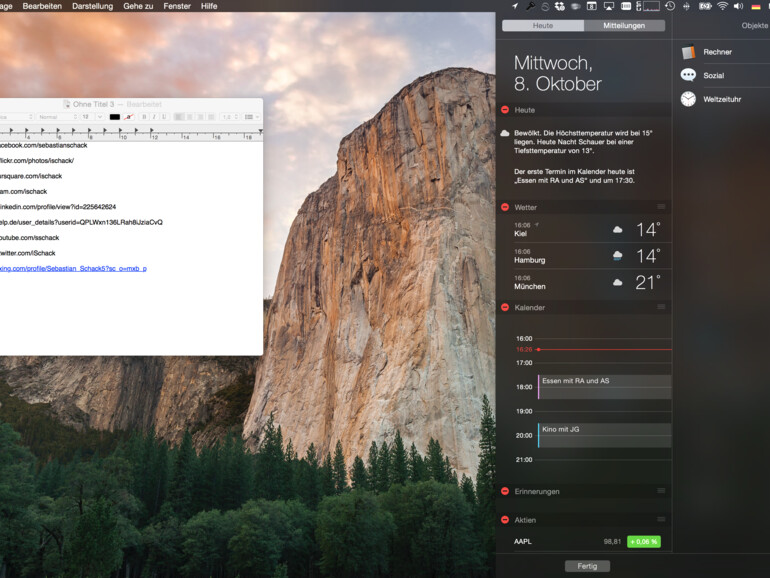Image resolution: width=770 pixels, height=578 pixels.
Task: Remove the Erinnerungen widget with its red minus
Action: pos(505,491)
